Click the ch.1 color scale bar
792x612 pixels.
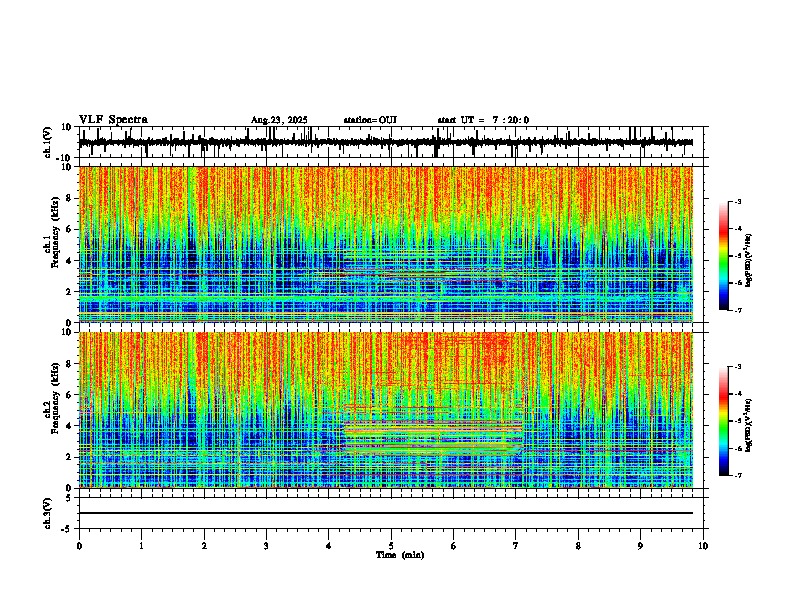coord(724,256)
